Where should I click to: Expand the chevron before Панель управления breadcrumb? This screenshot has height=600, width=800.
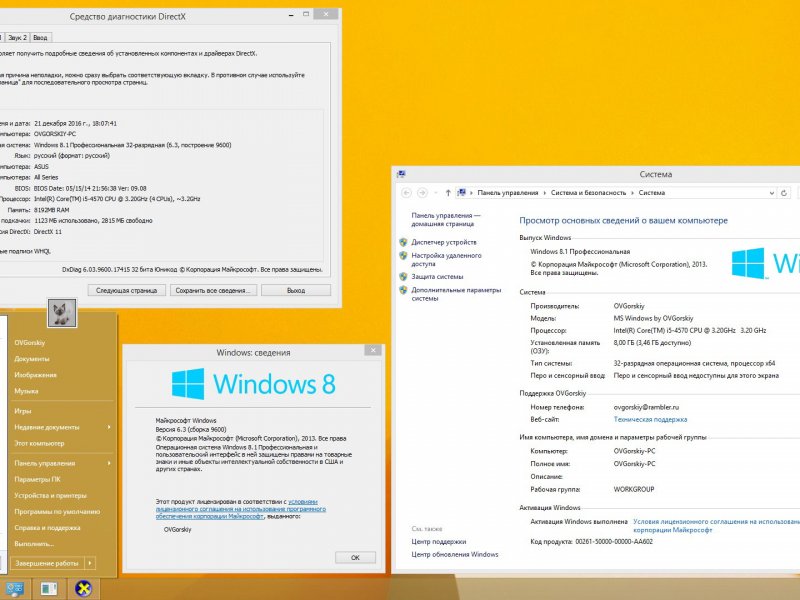[471, 193]
